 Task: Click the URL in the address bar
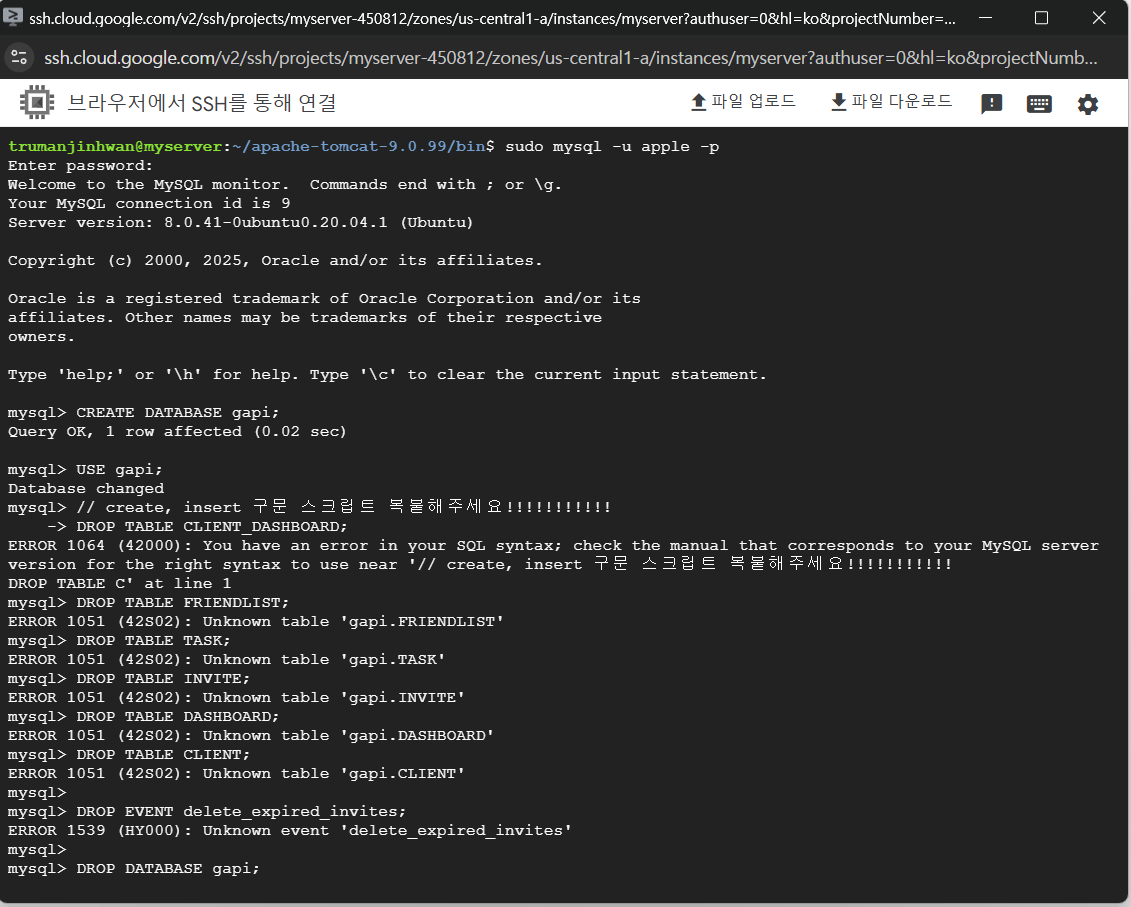(x=570, y=57)
